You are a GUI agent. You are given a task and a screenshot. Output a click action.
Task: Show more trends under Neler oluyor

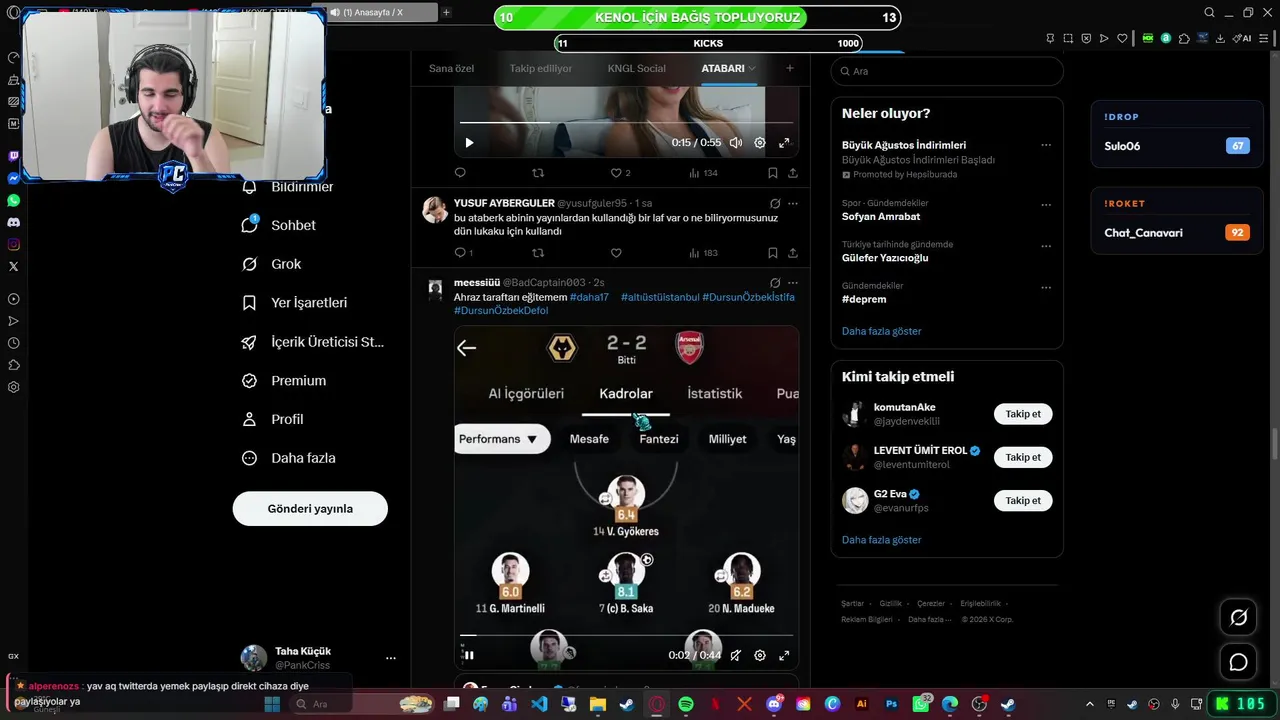(882, 331)
